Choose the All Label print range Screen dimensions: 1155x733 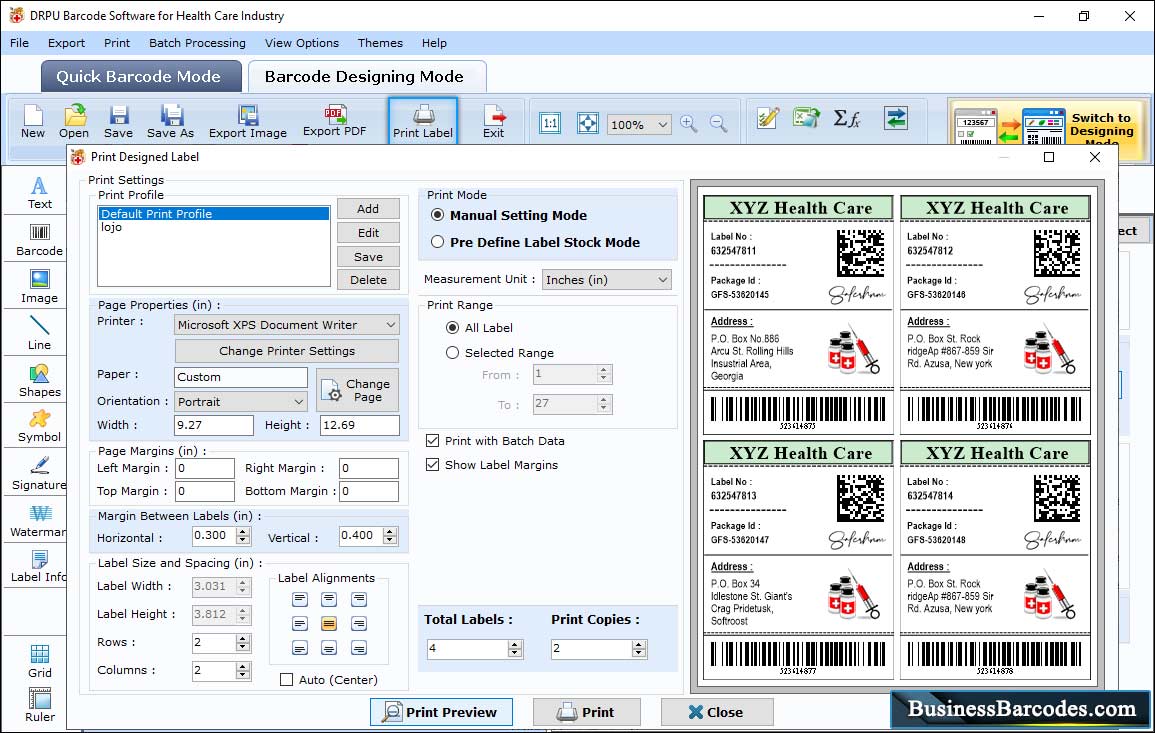(x=452, y=328)
